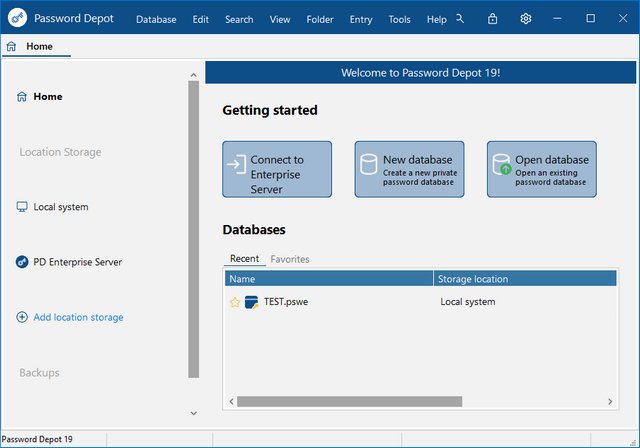Click the horizontal scrollbar under database list
Viewport: 640px width, 448px height.
[x=349, y=401]
